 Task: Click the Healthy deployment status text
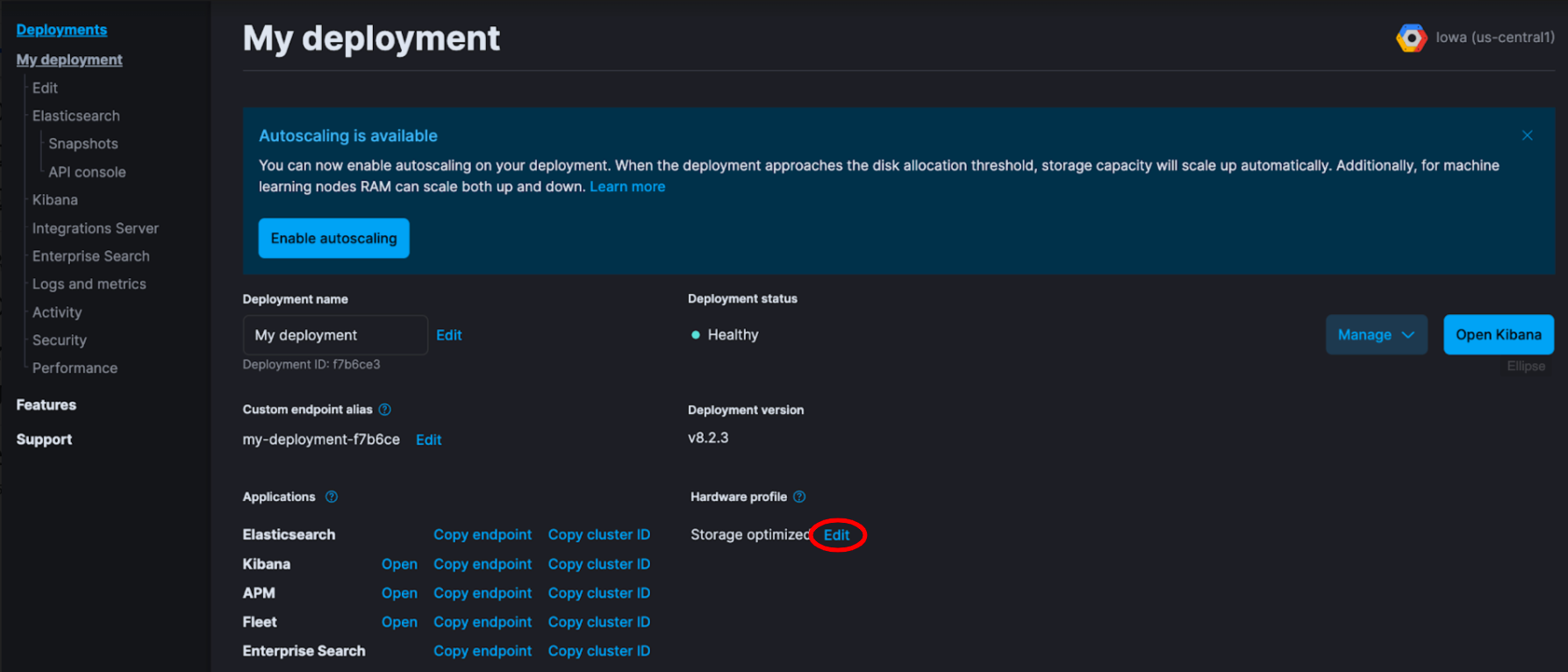click(733, 335)
